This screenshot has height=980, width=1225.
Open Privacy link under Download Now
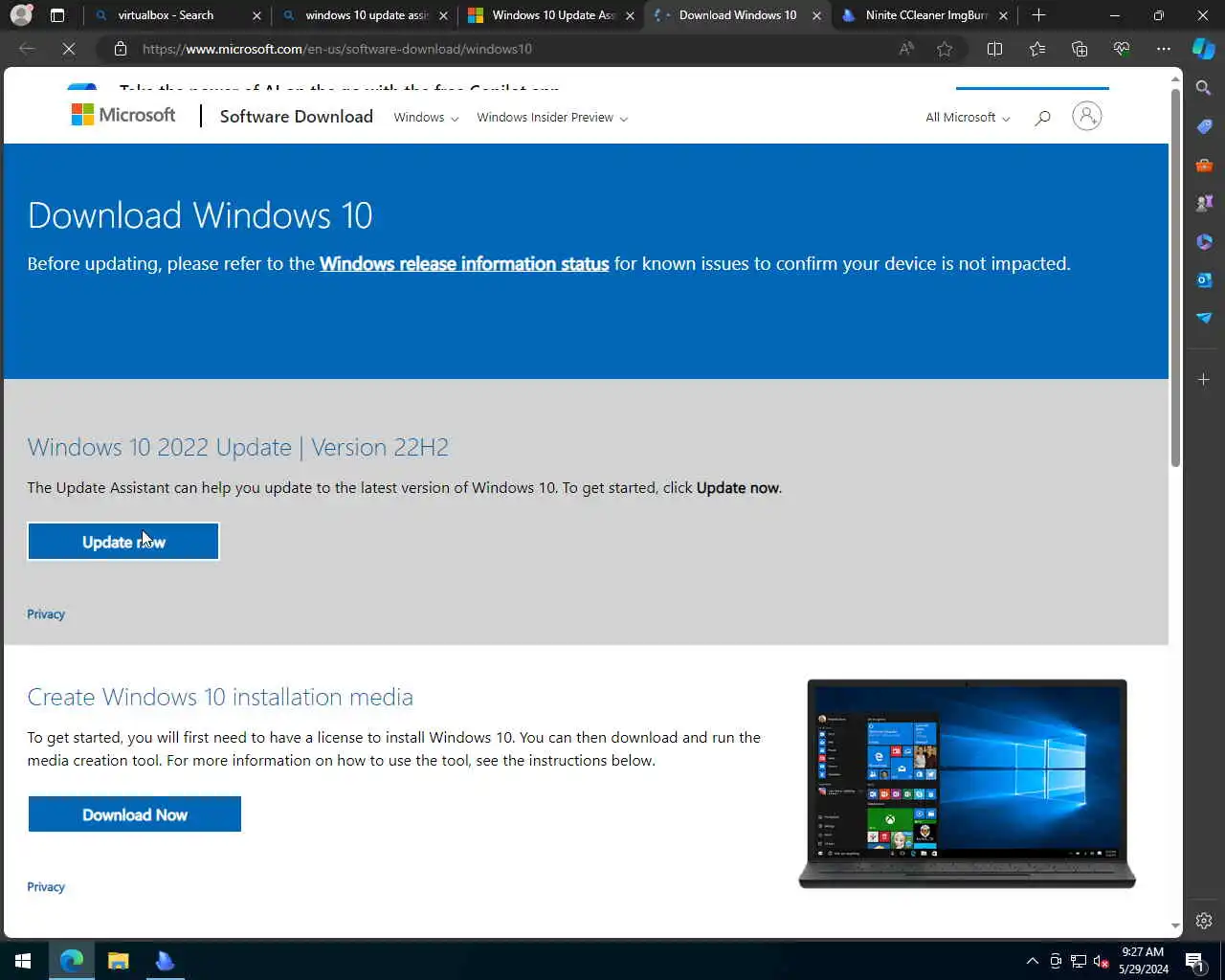(x=46, y=887)
